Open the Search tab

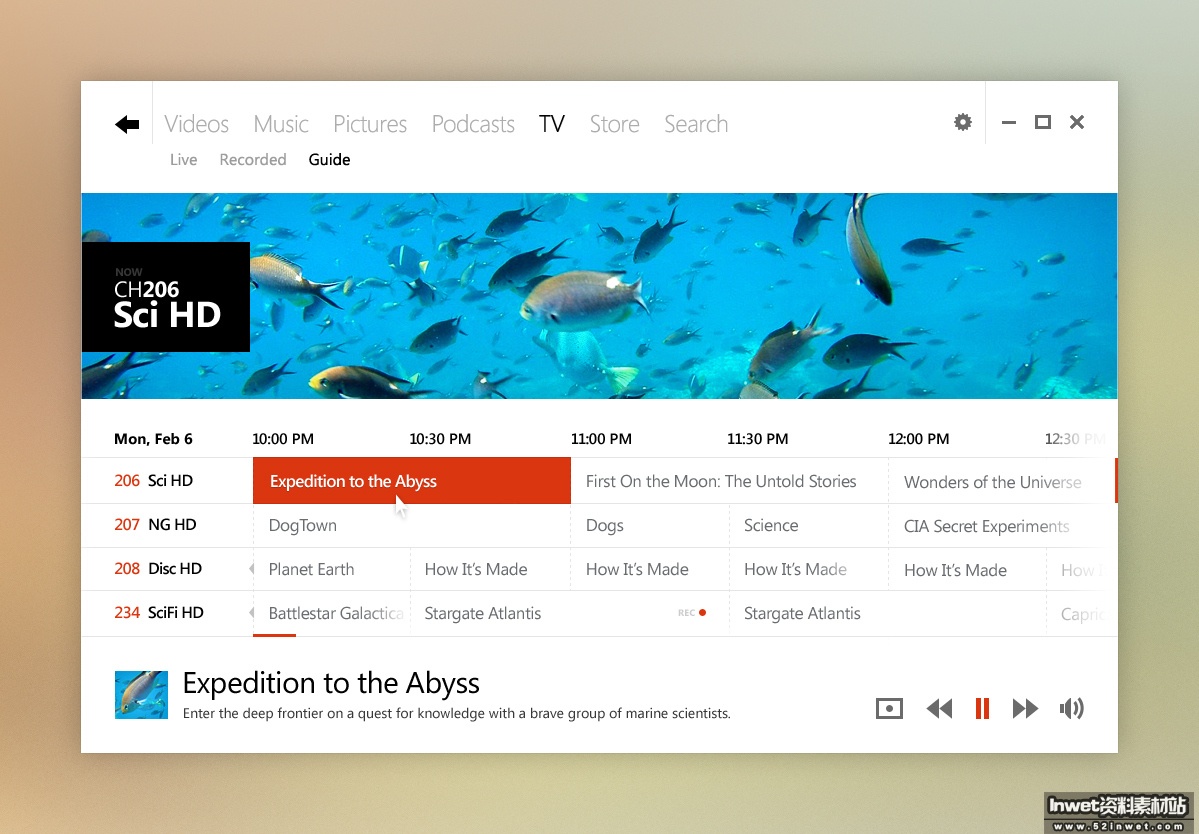click(x=696, y=124)
